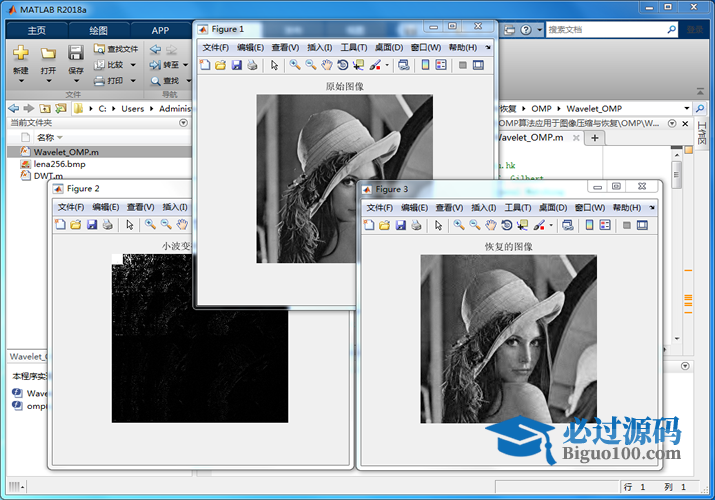Viewport: 715px width, 500px height.
Task: Switch to the Home ribbon tab
Action: click(x=36, y=31)
